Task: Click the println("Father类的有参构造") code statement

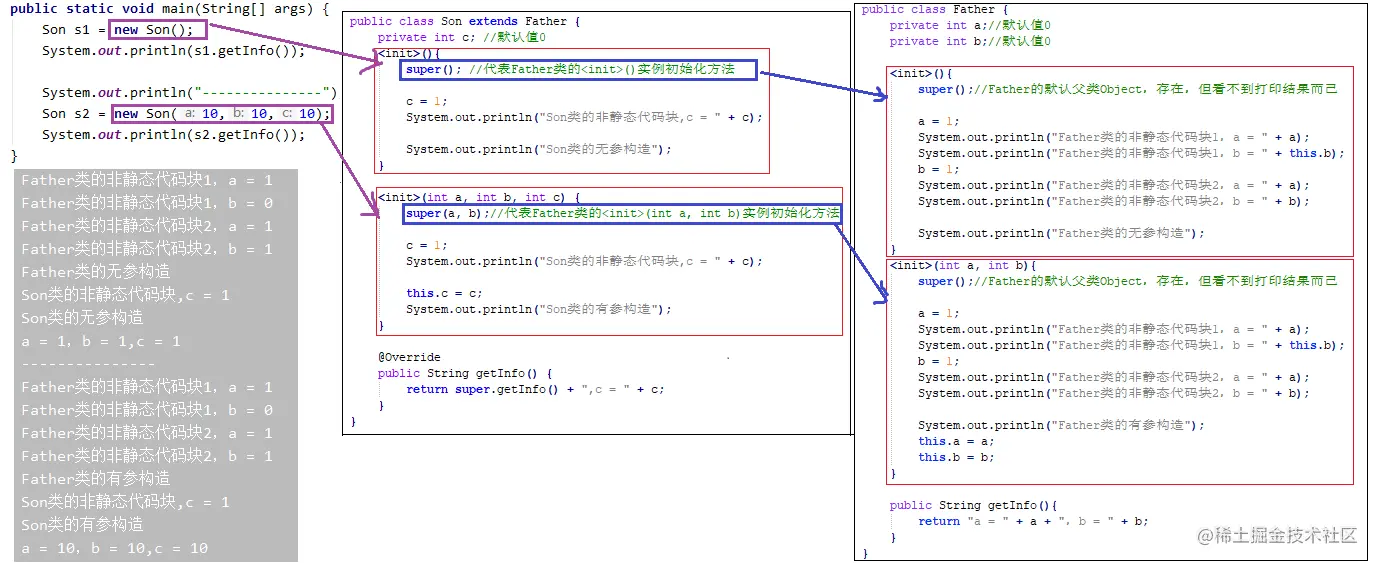Action: click(1061, 425)
